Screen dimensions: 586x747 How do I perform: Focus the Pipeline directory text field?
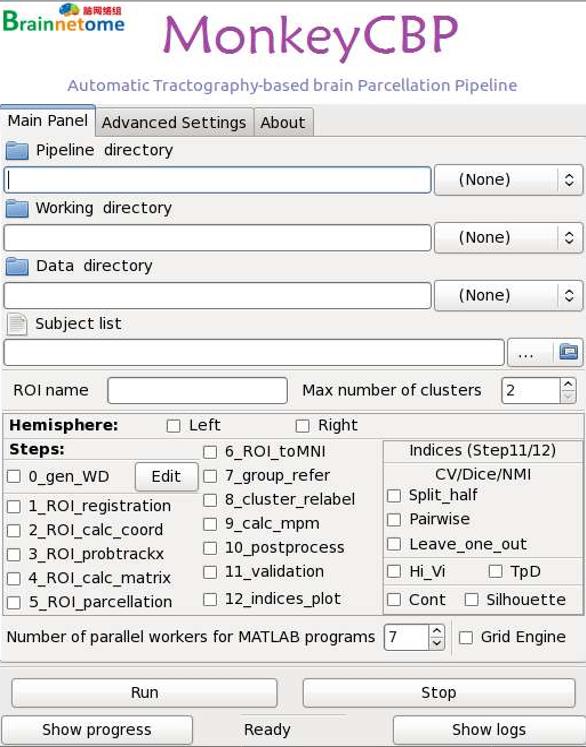tap(217, 180)
